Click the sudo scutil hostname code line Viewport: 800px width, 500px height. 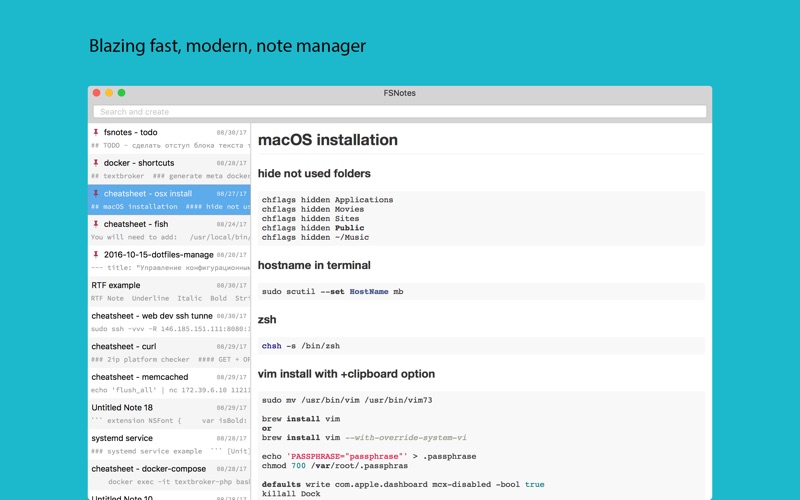tap(333, 292)
